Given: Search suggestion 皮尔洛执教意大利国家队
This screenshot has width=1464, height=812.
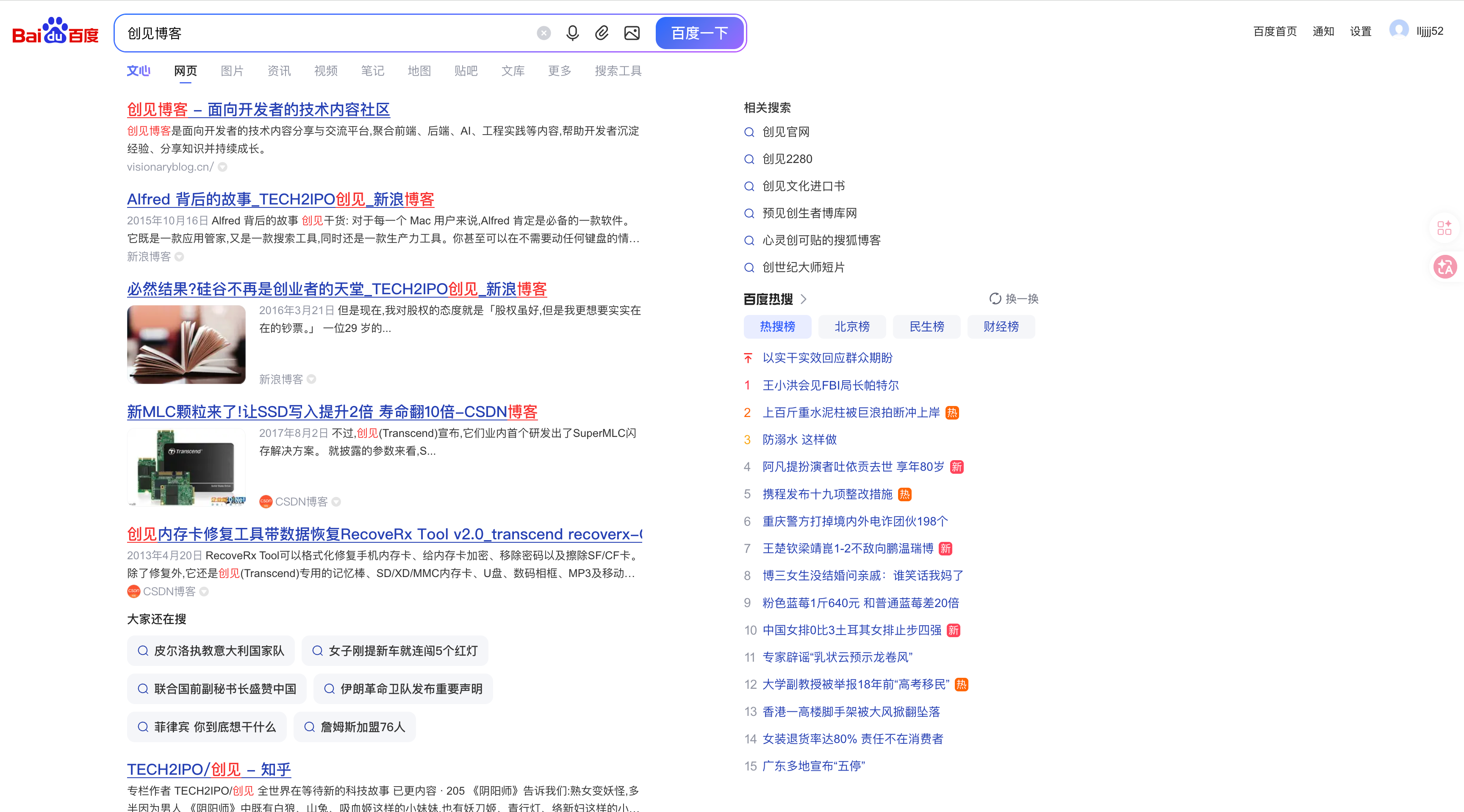Looking at the screenshot, I should point(211,651).
